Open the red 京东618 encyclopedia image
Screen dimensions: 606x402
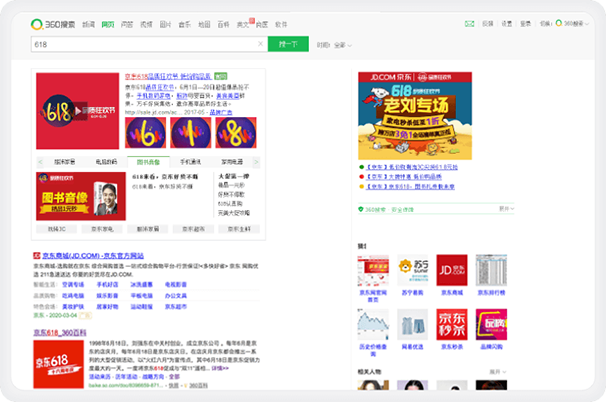58,364
